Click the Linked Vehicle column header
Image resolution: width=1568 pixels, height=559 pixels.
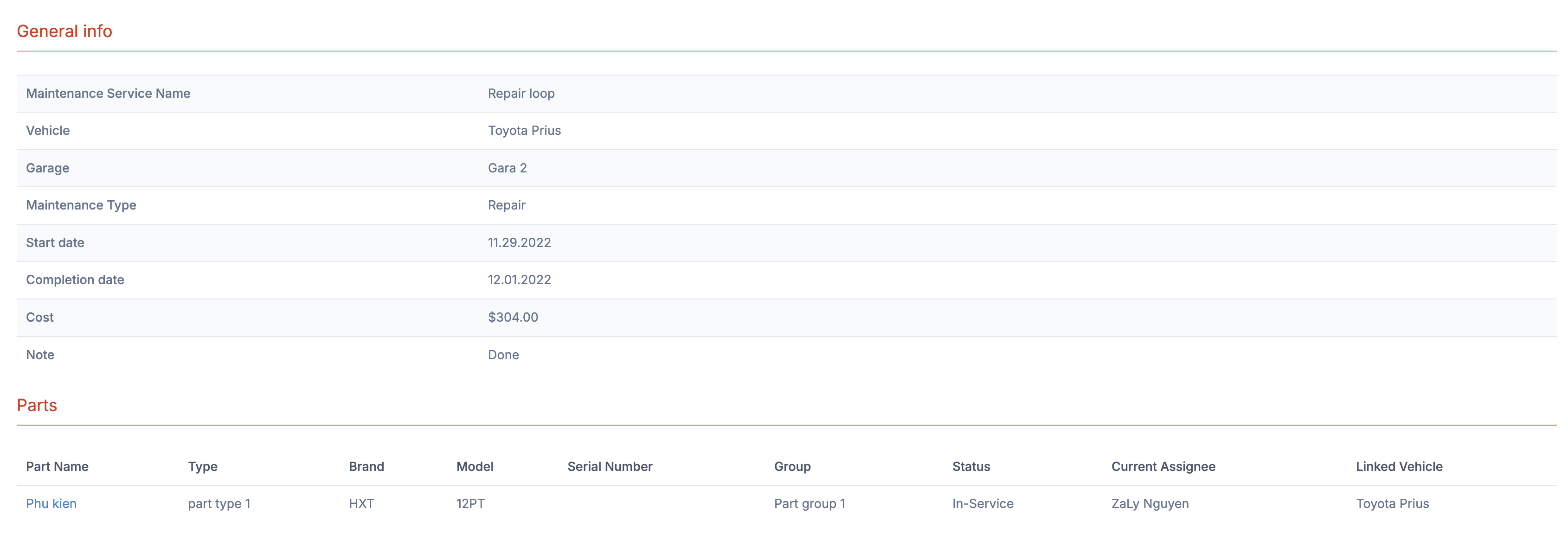[x=1399, y=467]
